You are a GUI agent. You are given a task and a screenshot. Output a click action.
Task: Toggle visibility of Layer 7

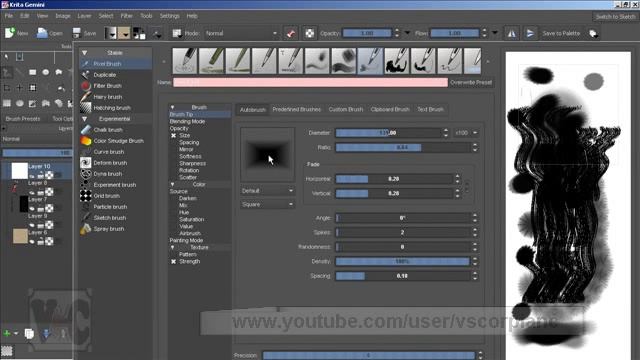[32, 209]
